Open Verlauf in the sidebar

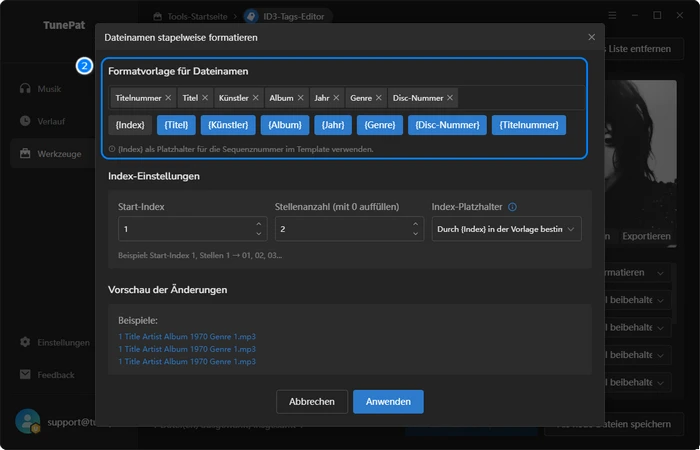click(x=49, y=121)
